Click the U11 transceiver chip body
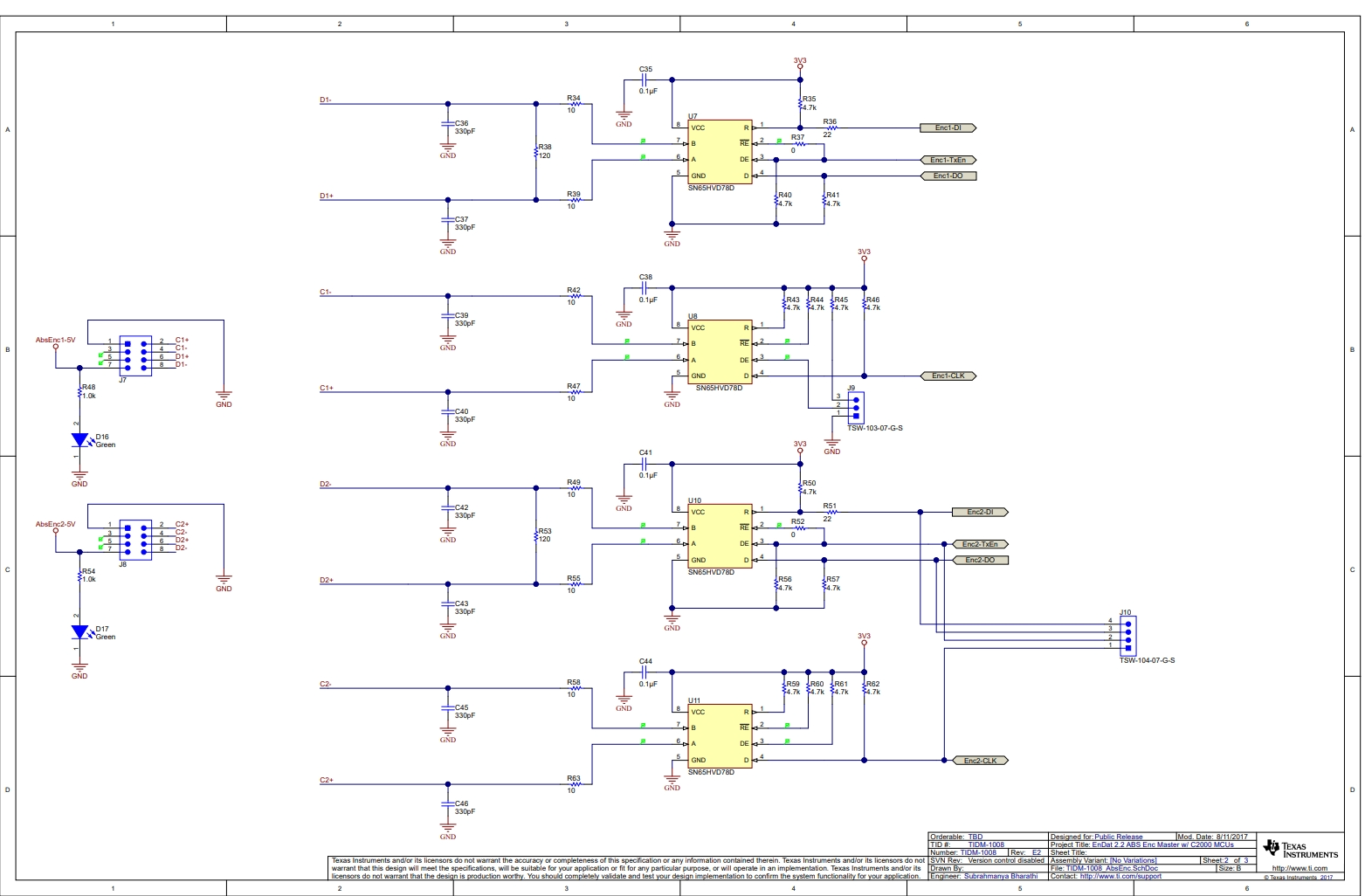 coord(720,736)
